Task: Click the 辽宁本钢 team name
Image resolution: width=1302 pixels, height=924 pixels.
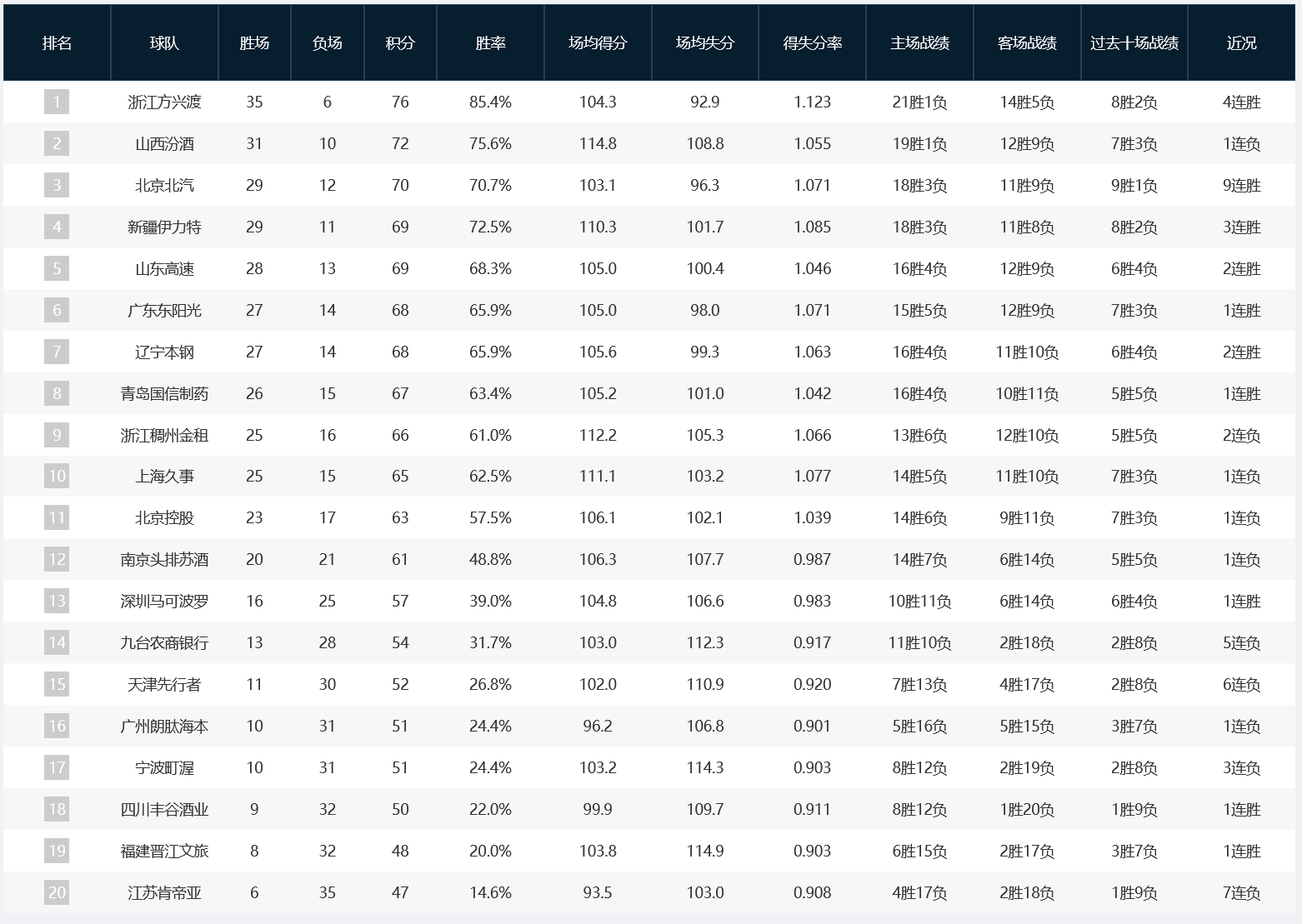Action: (164, 352)
